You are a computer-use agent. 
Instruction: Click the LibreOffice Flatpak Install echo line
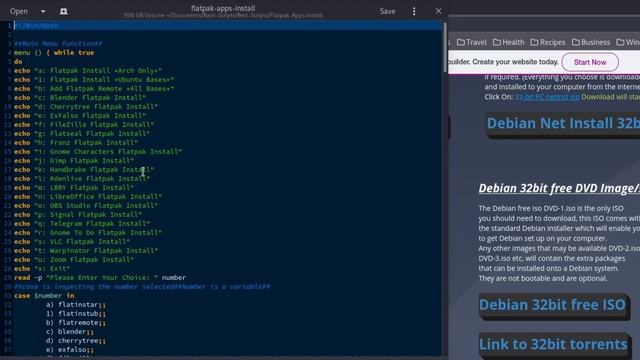(x=88, y=197)
